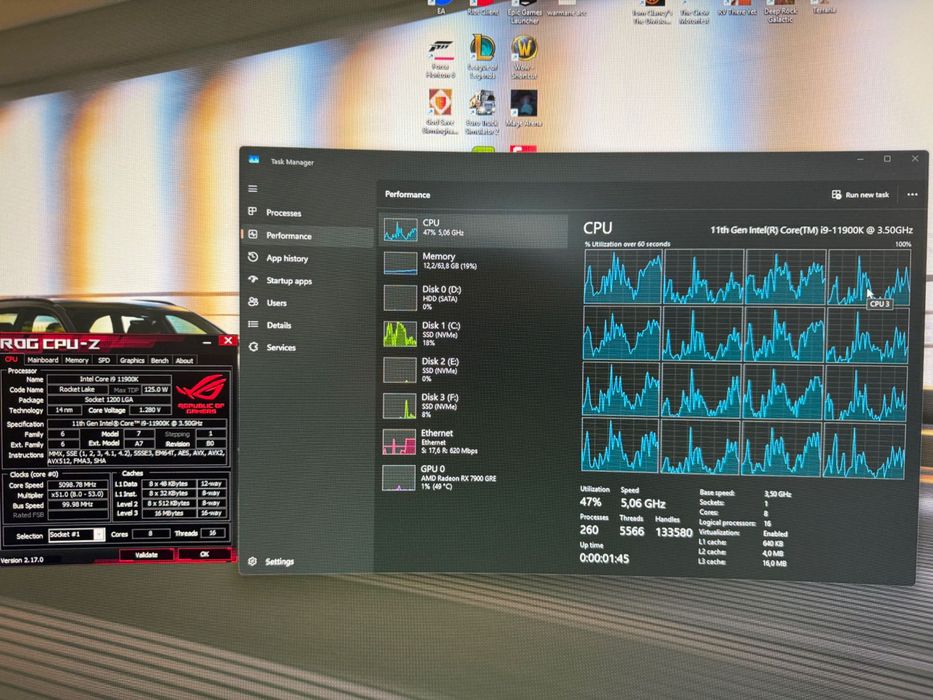
Task: Click the Core Voltage 1.280 V field
Action: coord(149,410)
